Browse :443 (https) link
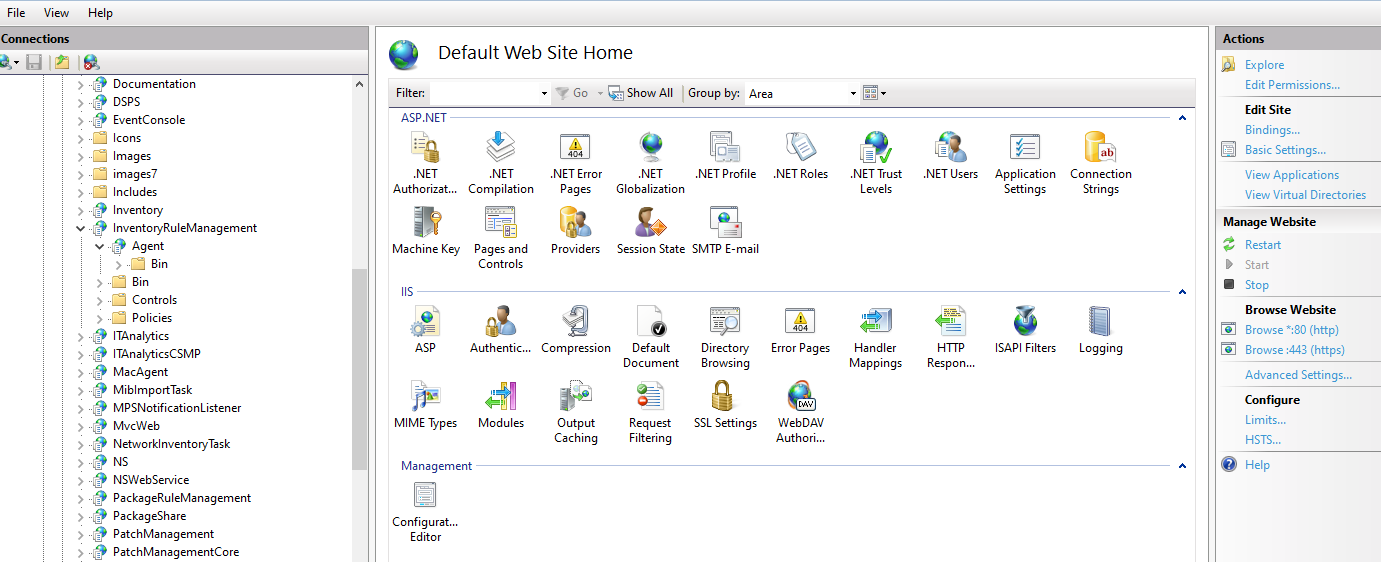This screenshot has width=1381, height=562. tap(1295, 350)
